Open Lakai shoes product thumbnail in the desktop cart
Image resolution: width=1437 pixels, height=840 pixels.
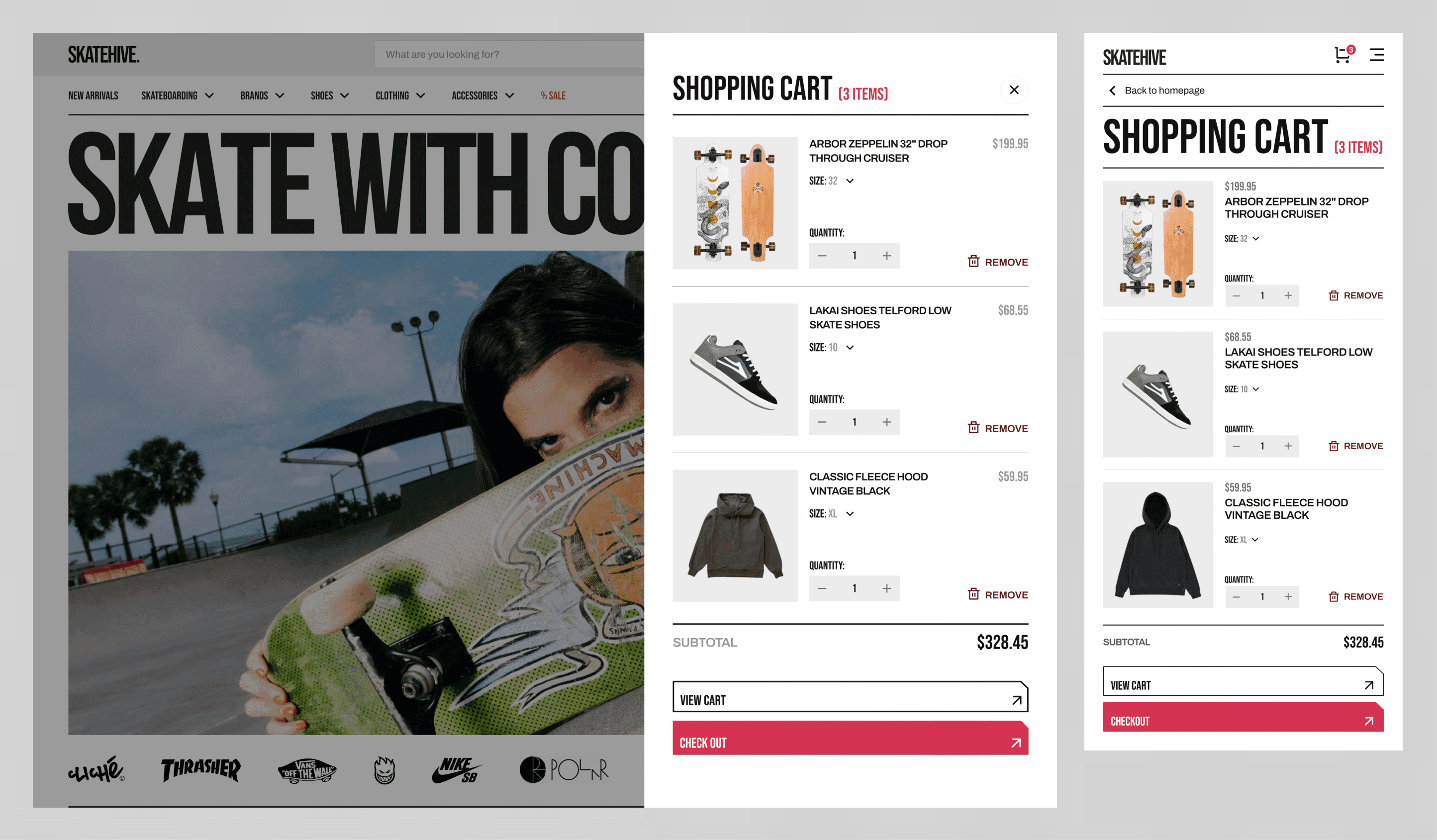pos(735,370)
